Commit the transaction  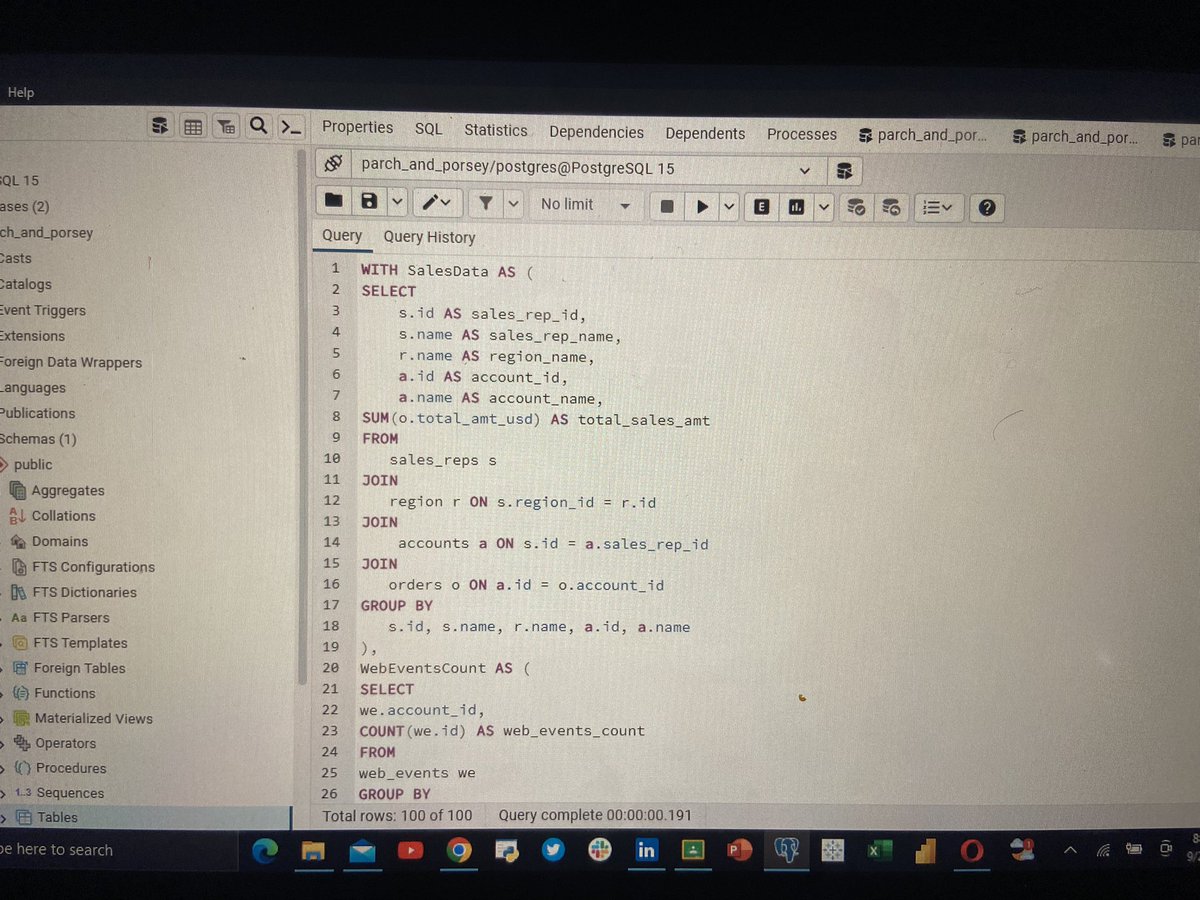(856, 208)
